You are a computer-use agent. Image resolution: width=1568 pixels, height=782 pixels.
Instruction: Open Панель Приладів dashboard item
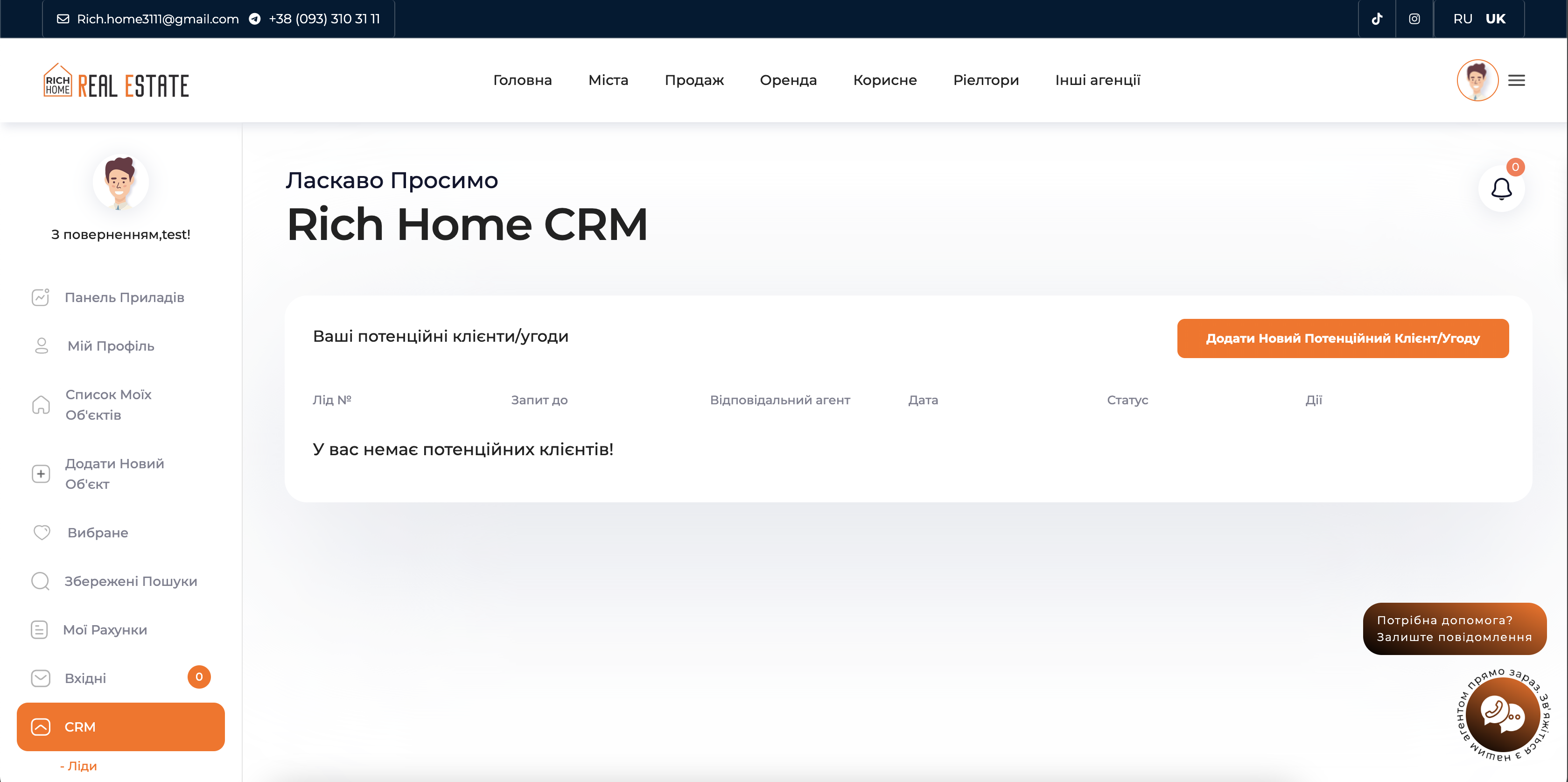(x=124, y=297)
